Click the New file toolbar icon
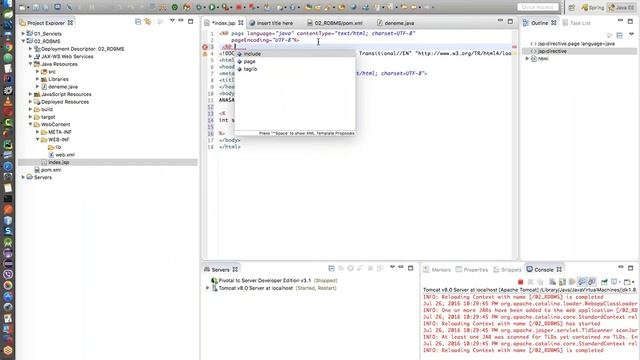Viewport: 640px width, 360px height. pyautogui.click(x=22, y=7)
